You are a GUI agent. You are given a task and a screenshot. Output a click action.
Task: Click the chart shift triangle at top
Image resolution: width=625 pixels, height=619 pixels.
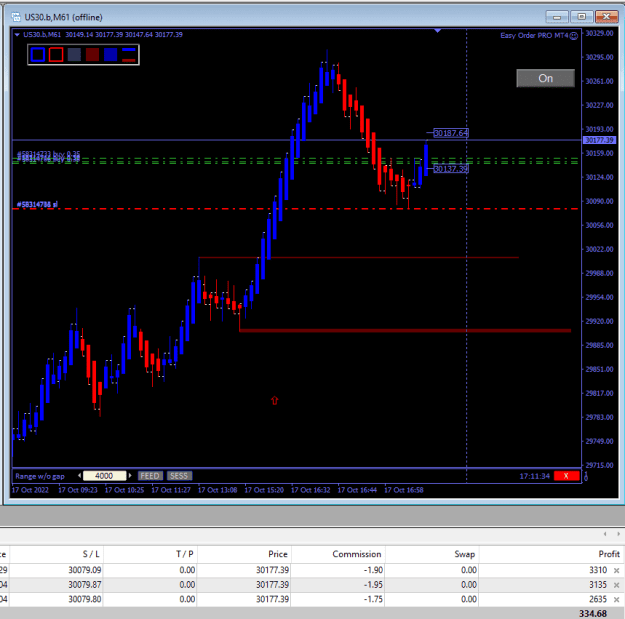pyautogui.click(x=438, y=30)
